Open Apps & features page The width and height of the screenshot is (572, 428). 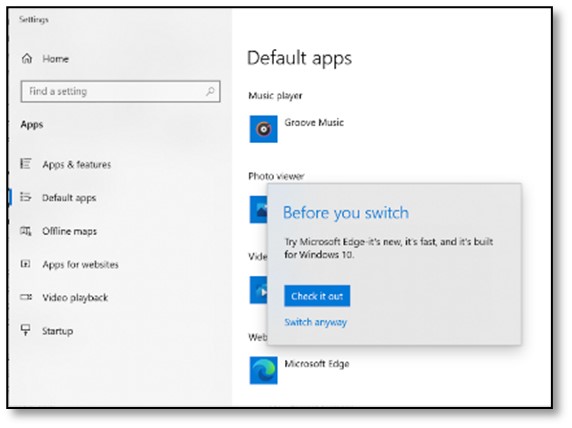77,165
